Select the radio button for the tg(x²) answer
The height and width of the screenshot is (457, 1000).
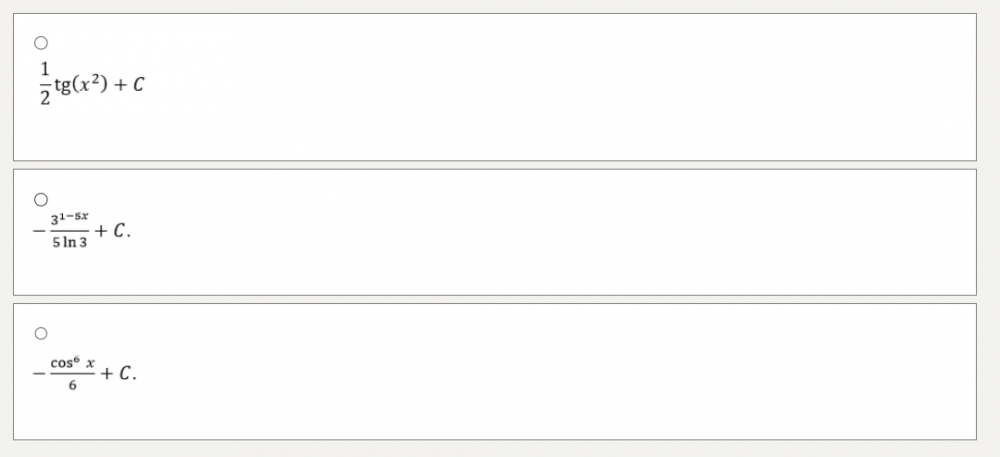click(41, 43)
